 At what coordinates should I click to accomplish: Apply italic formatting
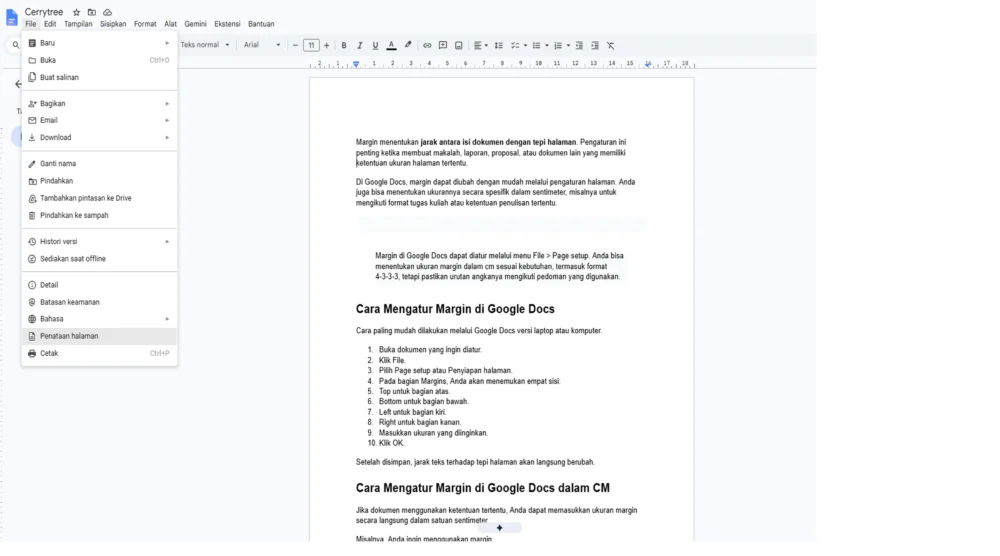pyautogui.click(x=360, y=45)
